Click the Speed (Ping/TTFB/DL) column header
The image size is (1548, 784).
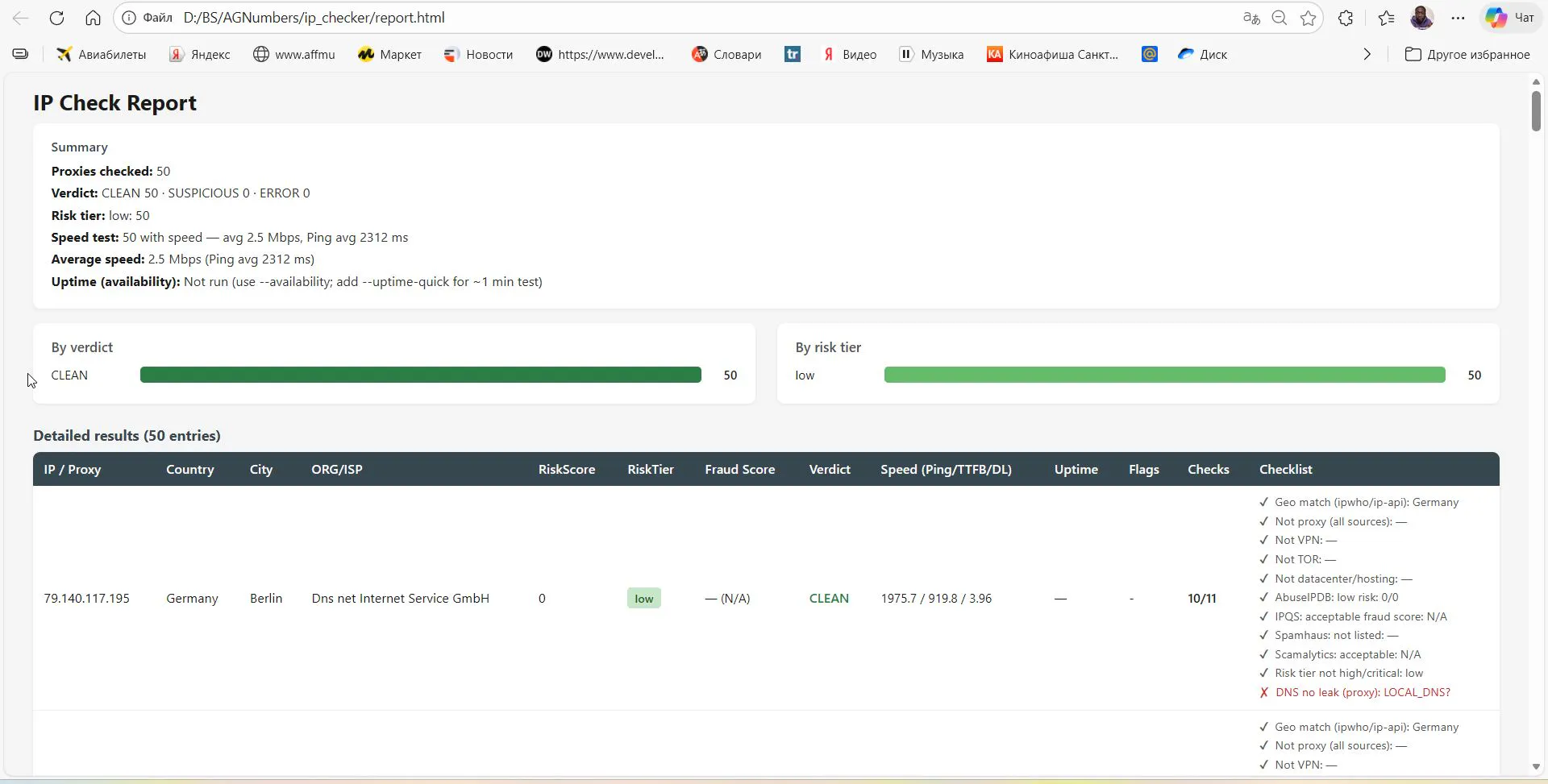tap(946, 469)
